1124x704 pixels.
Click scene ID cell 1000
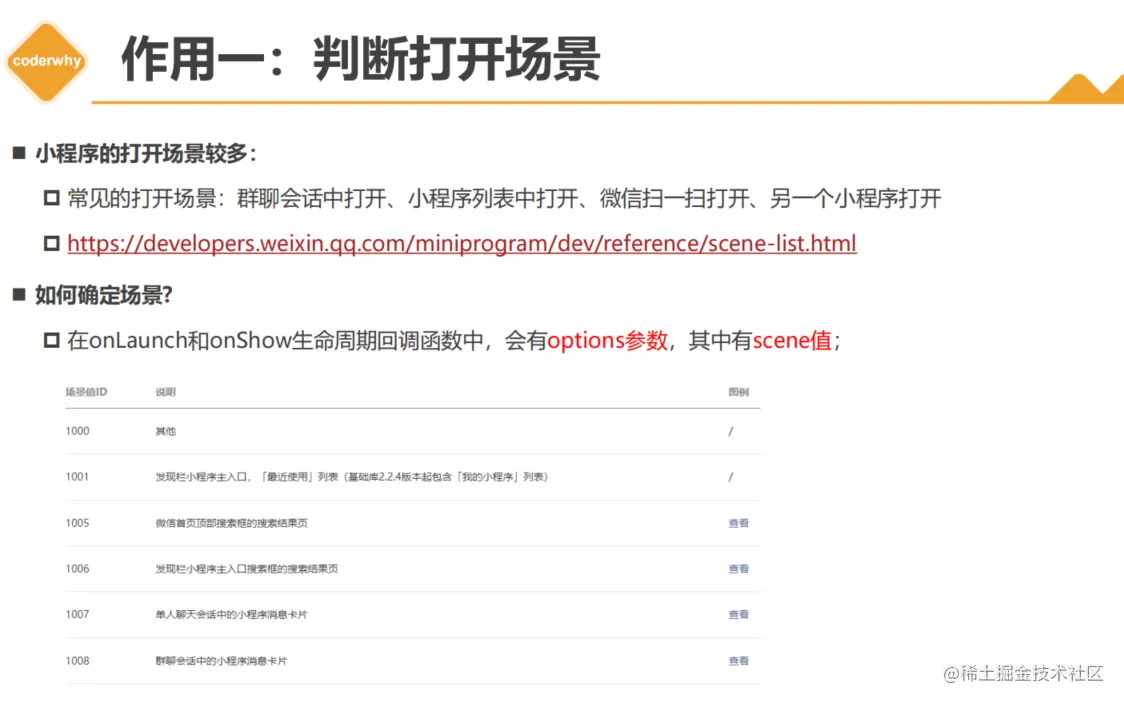77,432
